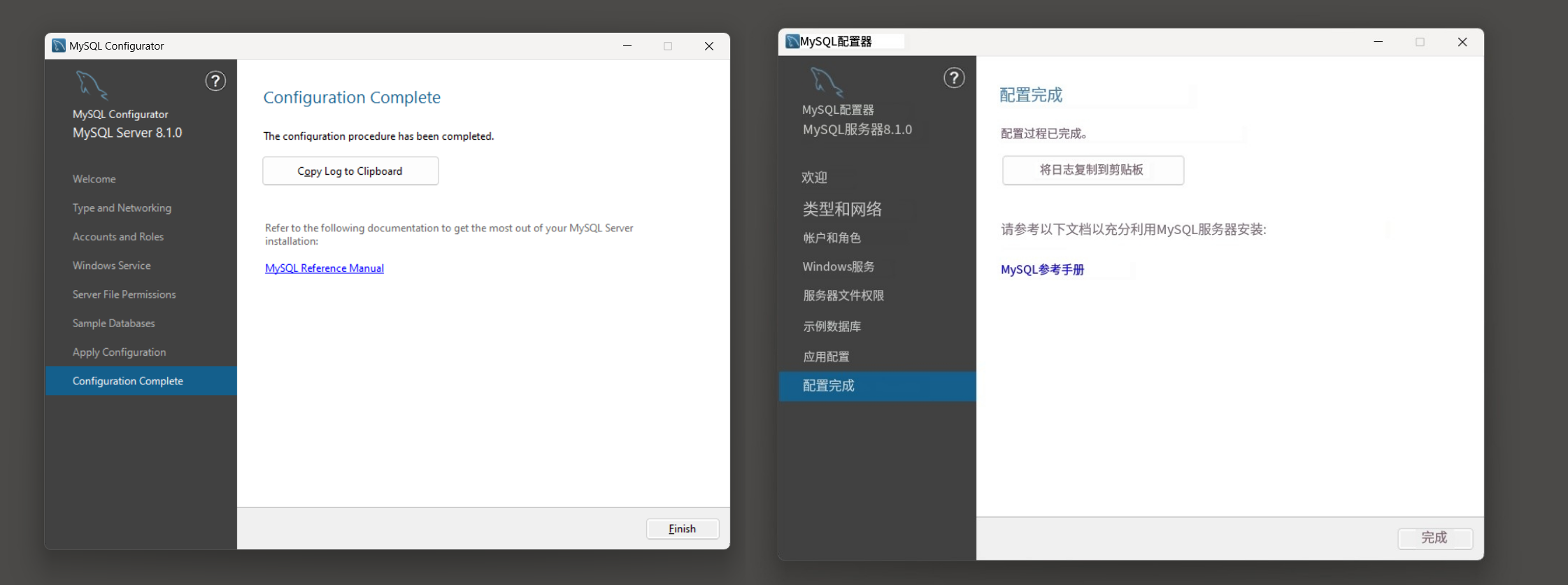
Task: Select highlighted 配置完成 sidebar step
Action: point(877,386)
